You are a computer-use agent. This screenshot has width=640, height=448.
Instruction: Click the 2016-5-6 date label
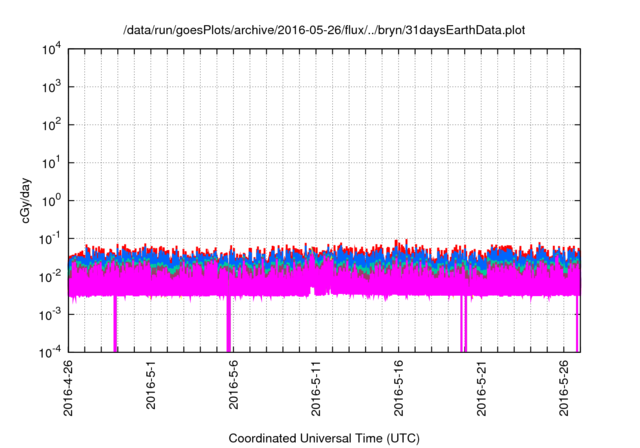tap(233, 384)
